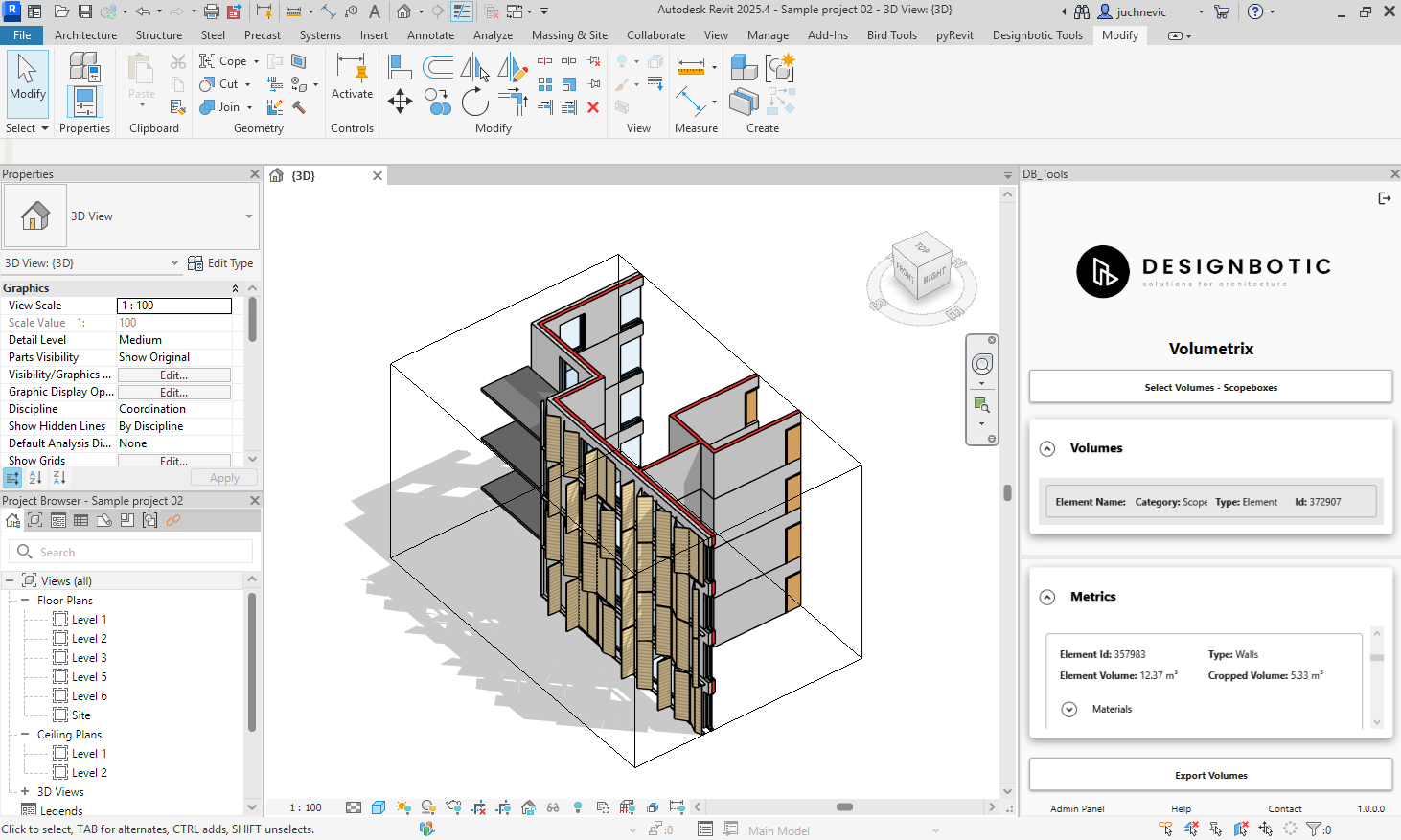Click the Project Browser search field
The image size is (1401, 840).
click(134, 552)
